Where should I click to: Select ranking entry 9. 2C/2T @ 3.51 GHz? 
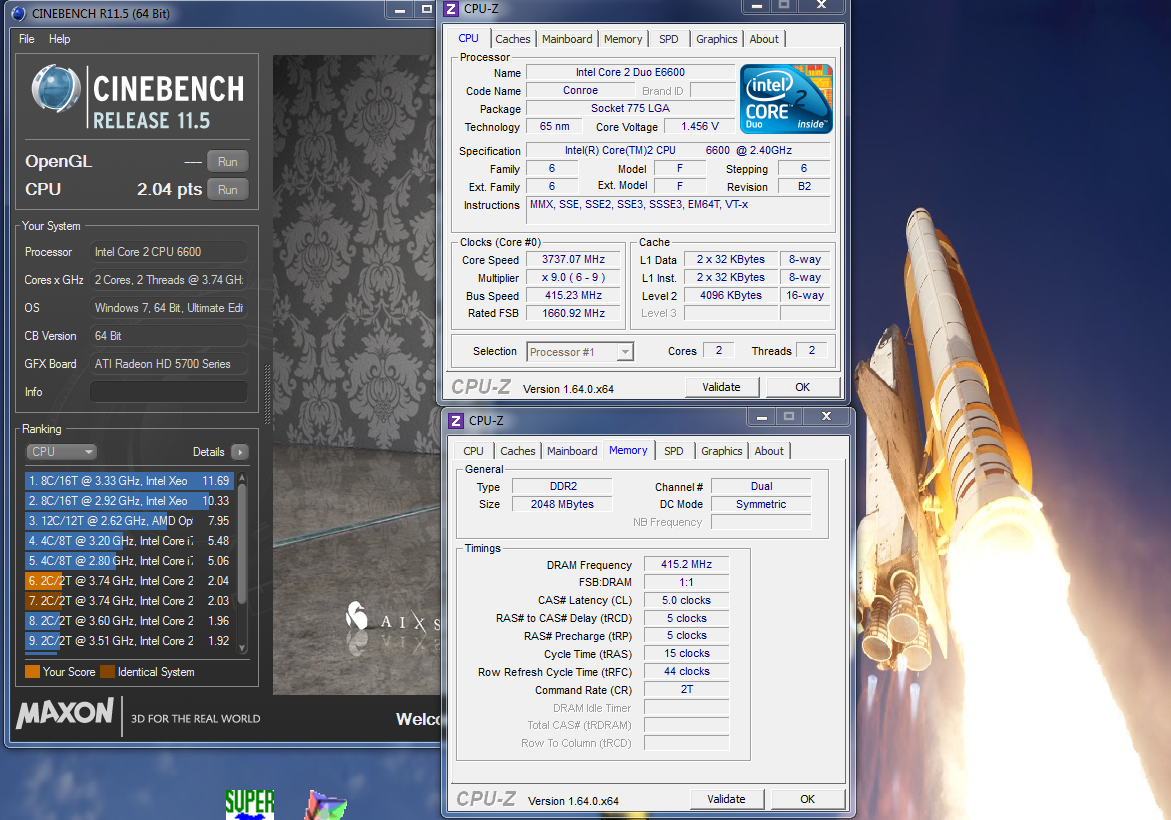[x=129, y=641]
